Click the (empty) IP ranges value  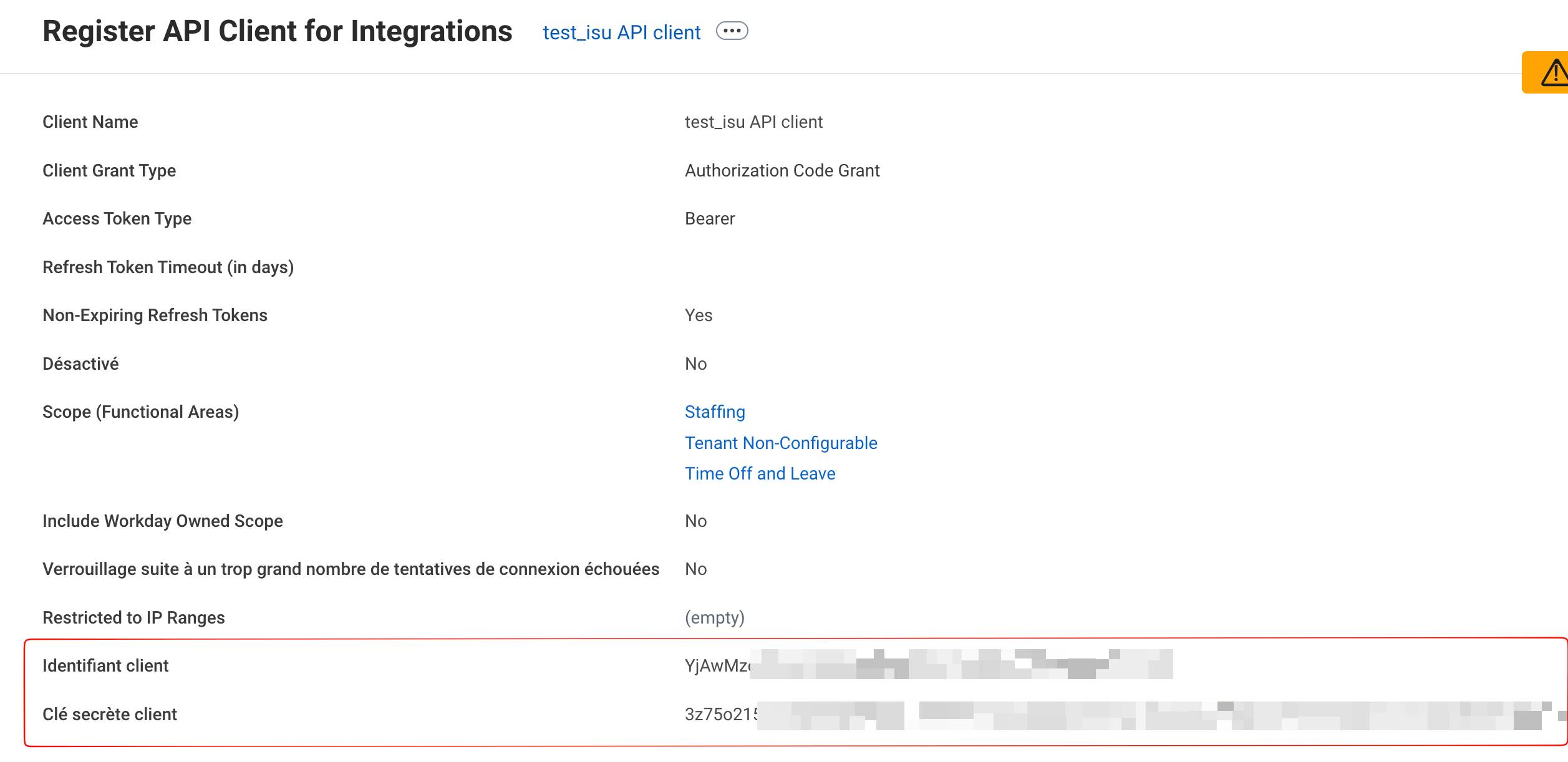[x=715, y=618]
